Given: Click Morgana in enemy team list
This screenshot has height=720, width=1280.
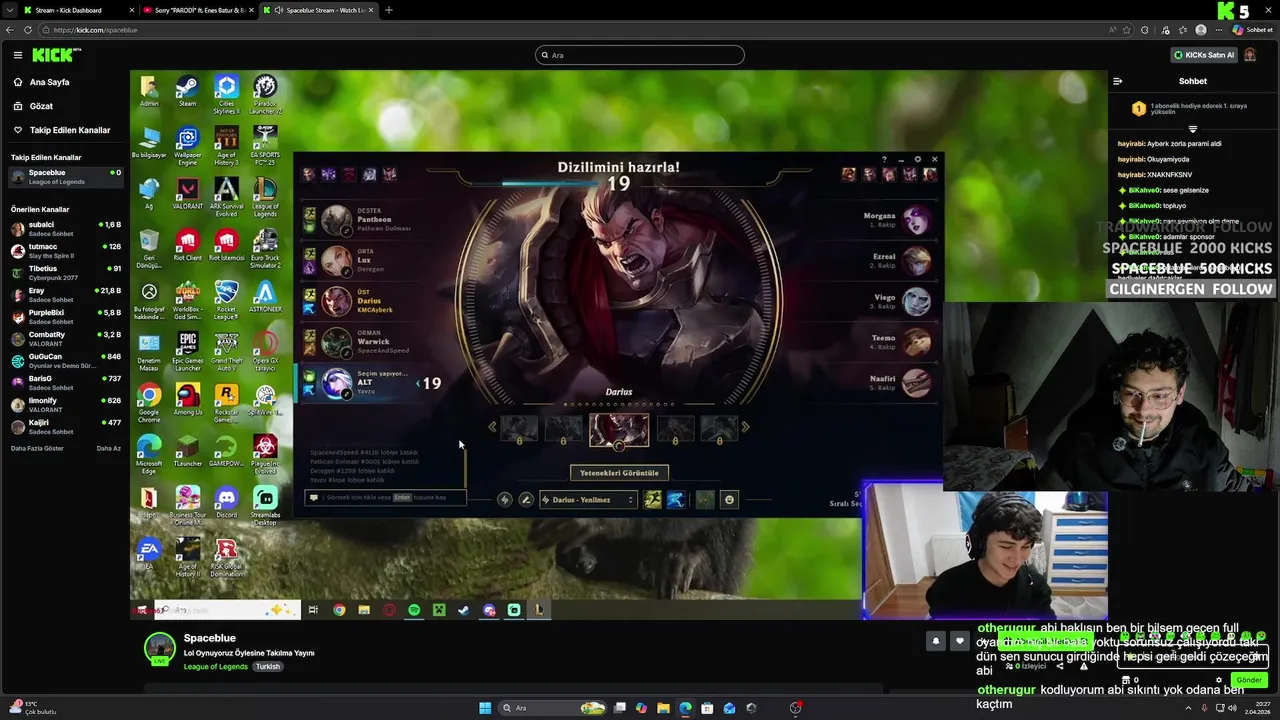Looking at the screenshot, I should (x=897, y=220).
